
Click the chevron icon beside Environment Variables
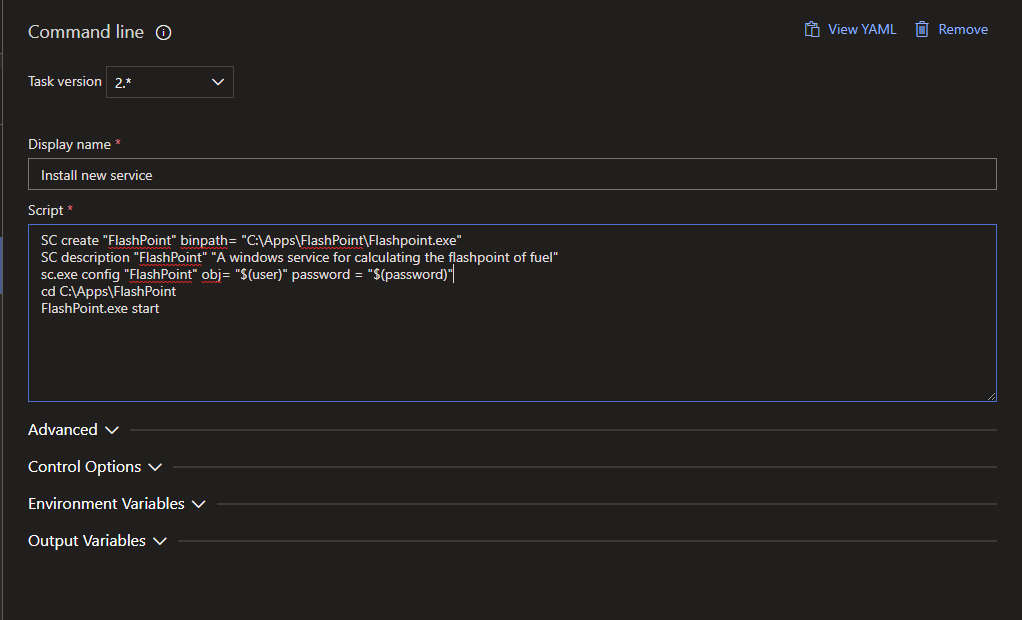pos(198,504)
